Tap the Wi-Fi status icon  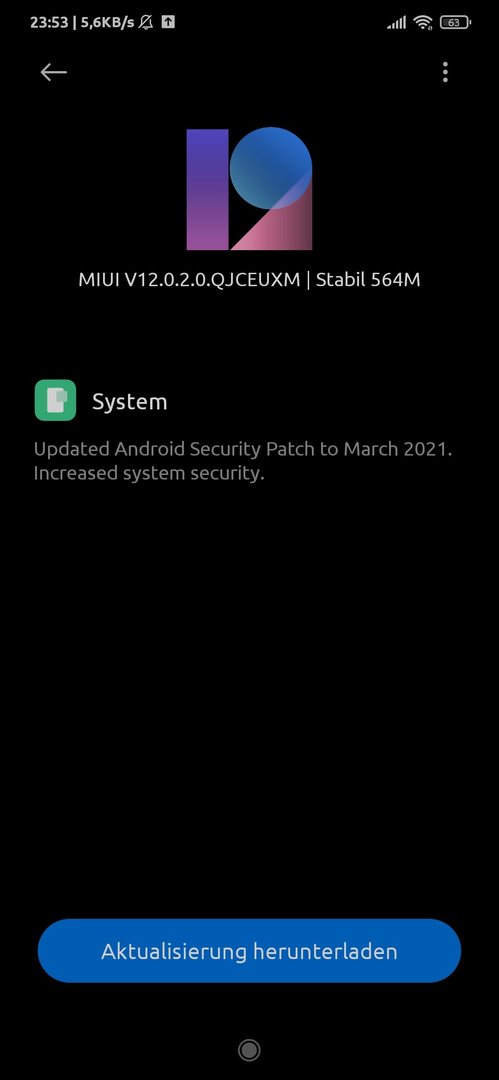tap(422, 23)
